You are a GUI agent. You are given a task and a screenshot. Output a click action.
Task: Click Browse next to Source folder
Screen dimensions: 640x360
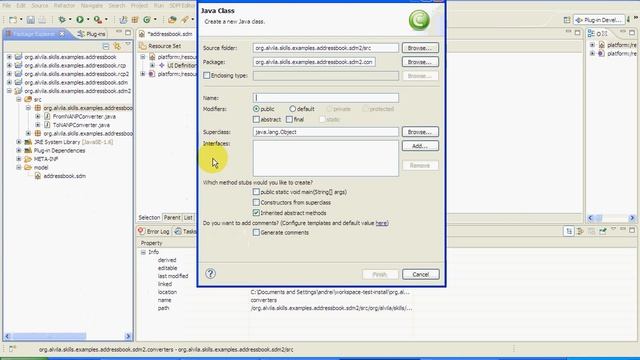click(420, 48)
